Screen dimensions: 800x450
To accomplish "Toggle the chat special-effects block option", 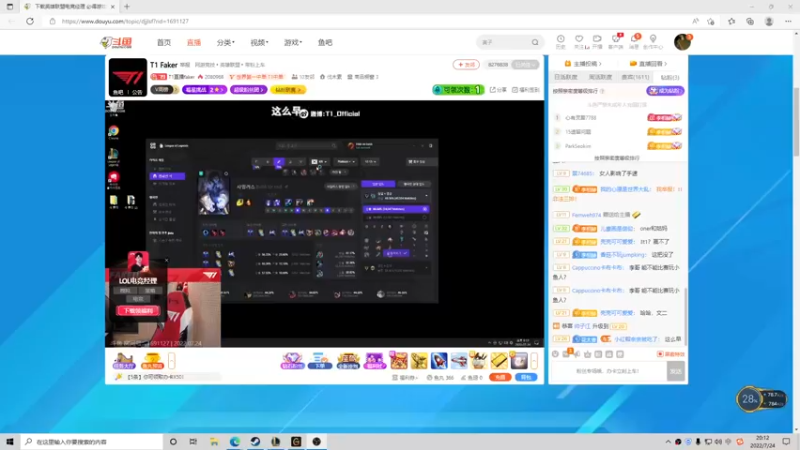I will pos(670,354).
